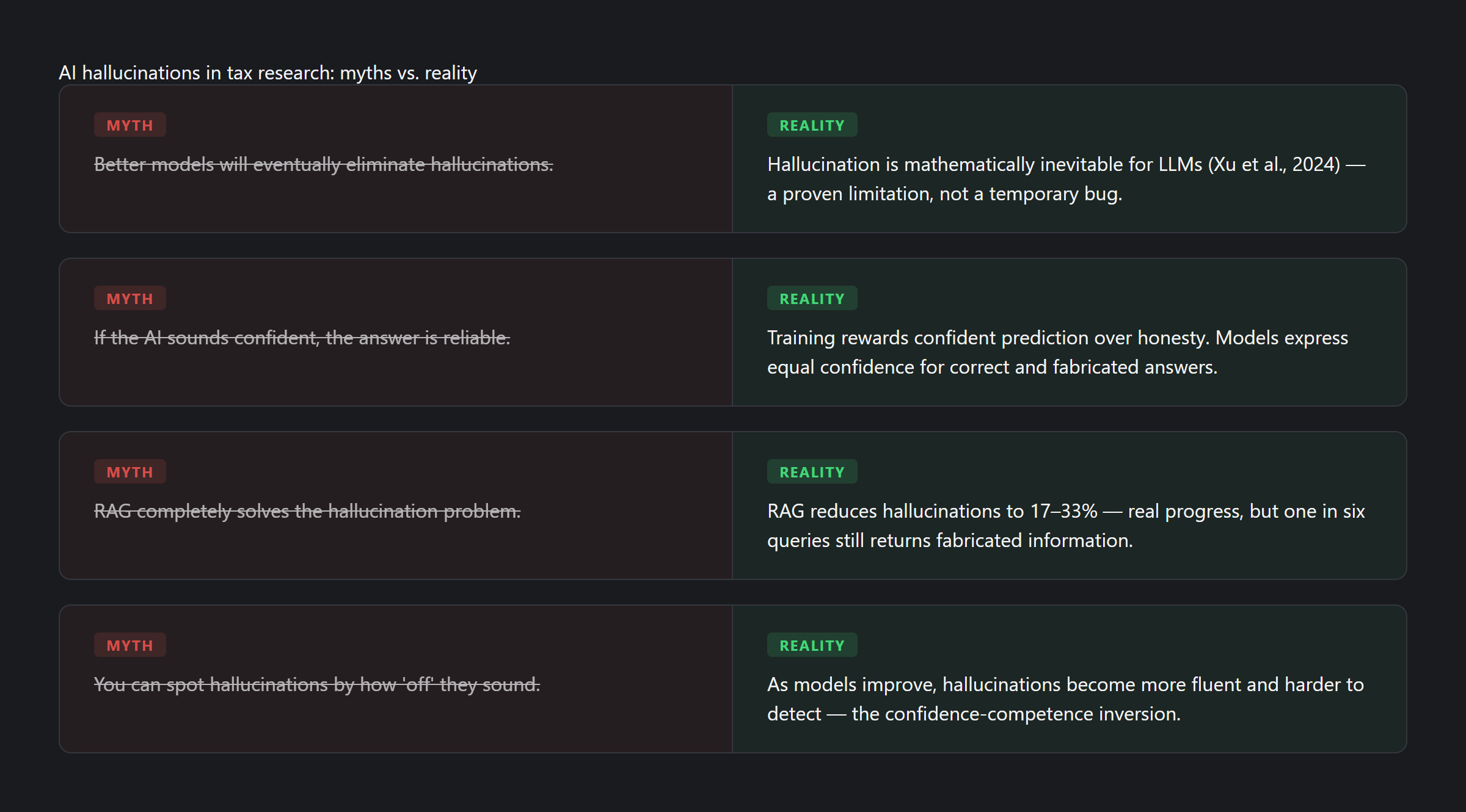
Task: Click the third REALITY badge
Action: click(812, 472)
